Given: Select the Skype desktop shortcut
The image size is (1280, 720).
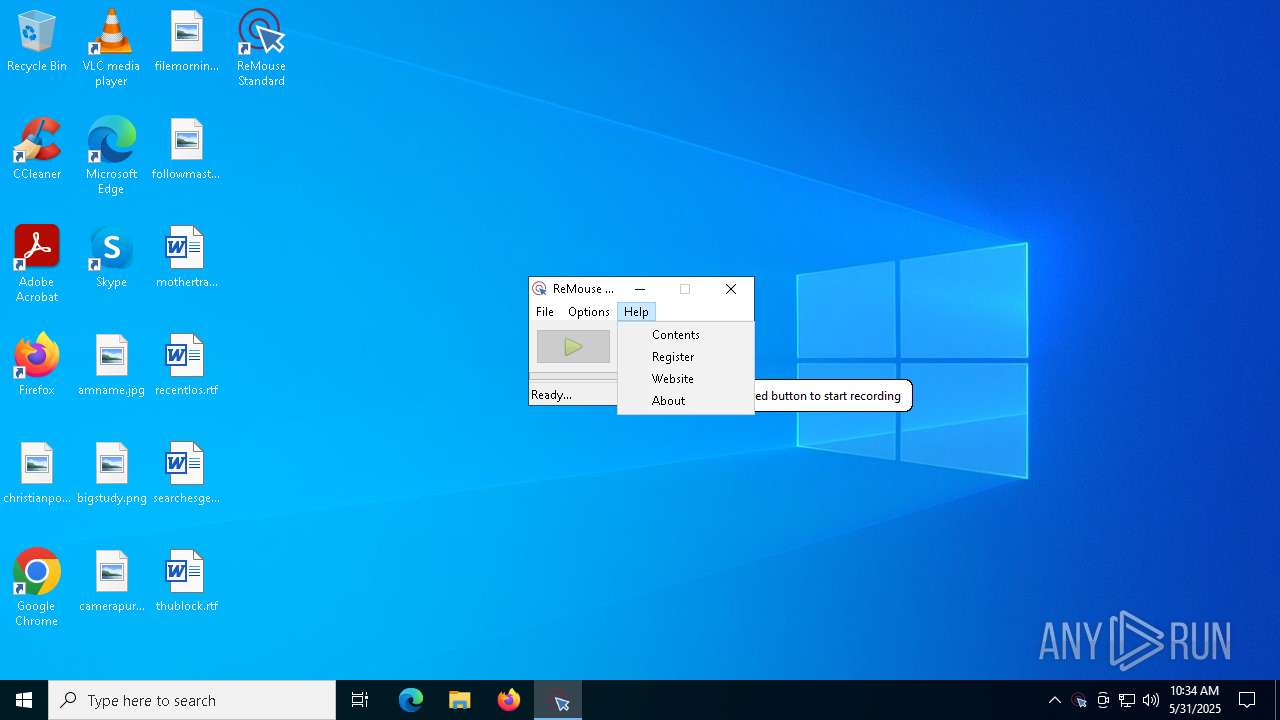Looking at the screenshot, I should pyautogui.click(x=111, y=258).
